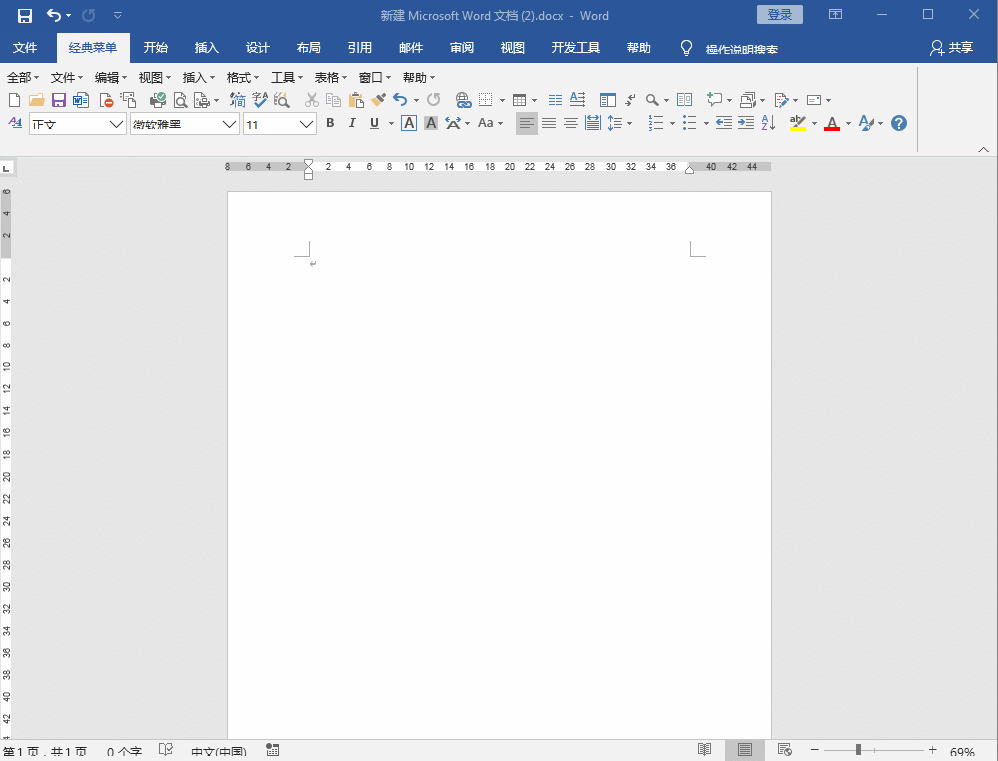The width and height of the screenshot is (998, 761).
Task: Open the 表格 classic menu
Action: 330,78
